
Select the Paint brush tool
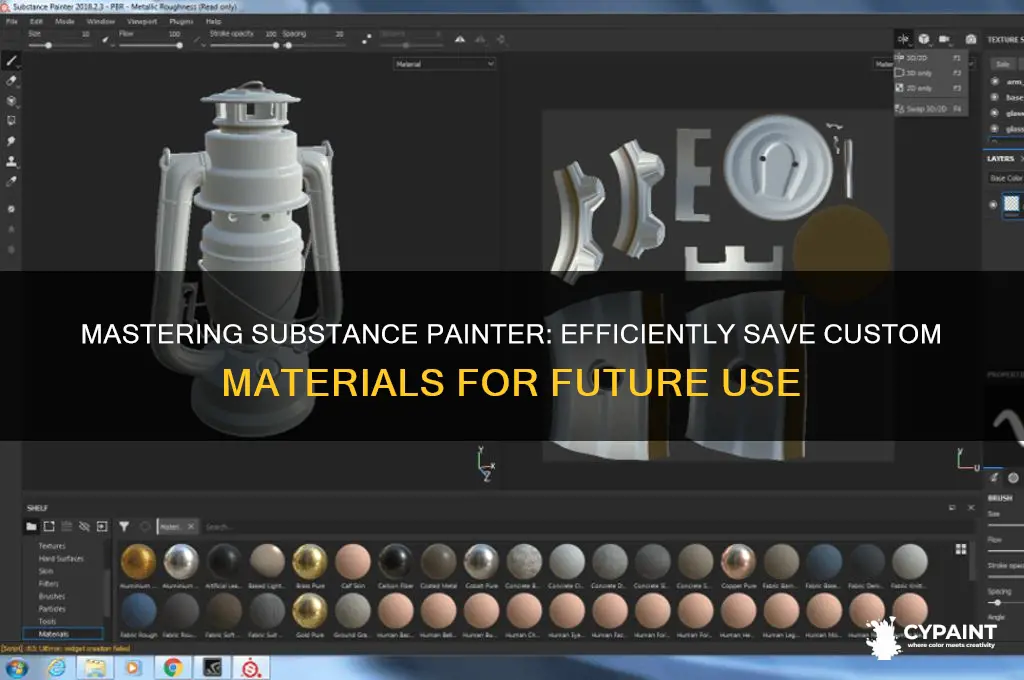11,61
